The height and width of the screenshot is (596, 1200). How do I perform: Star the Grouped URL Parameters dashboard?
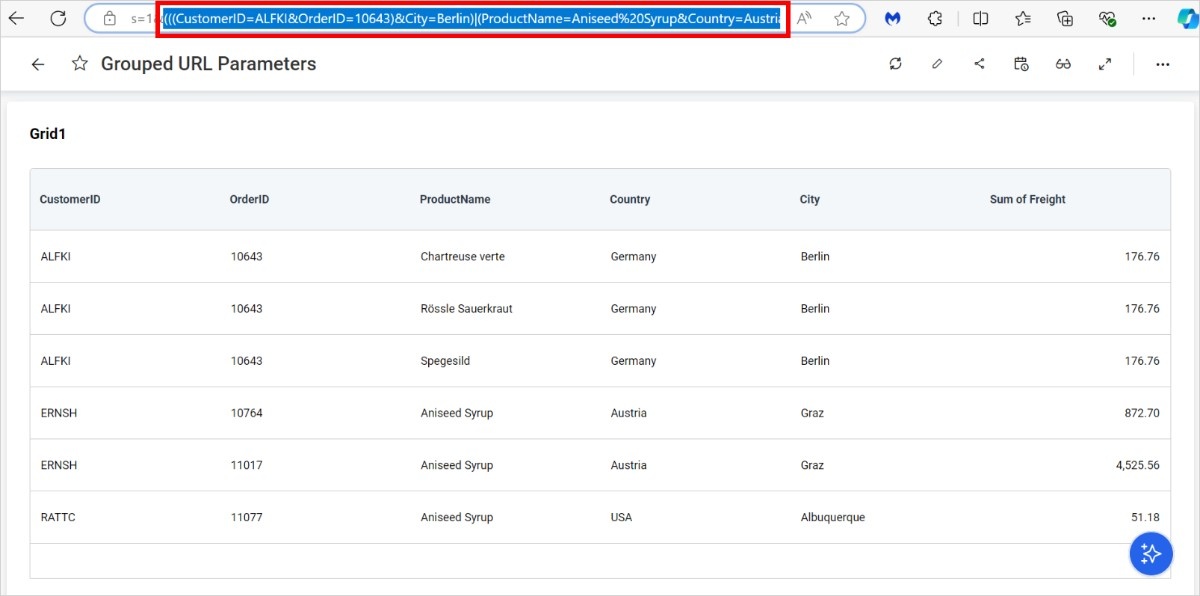click(x=79, y=63)
